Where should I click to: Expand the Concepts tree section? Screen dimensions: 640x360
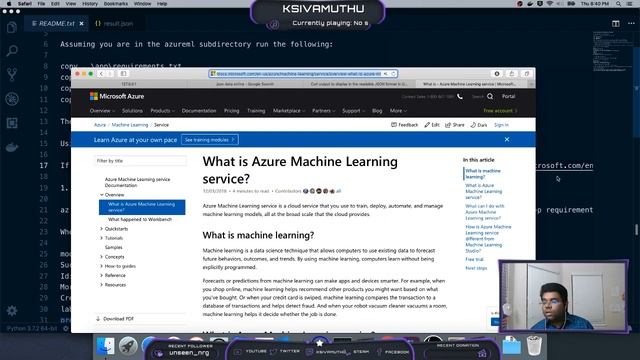pyautogui.click(x=112, y=257)
